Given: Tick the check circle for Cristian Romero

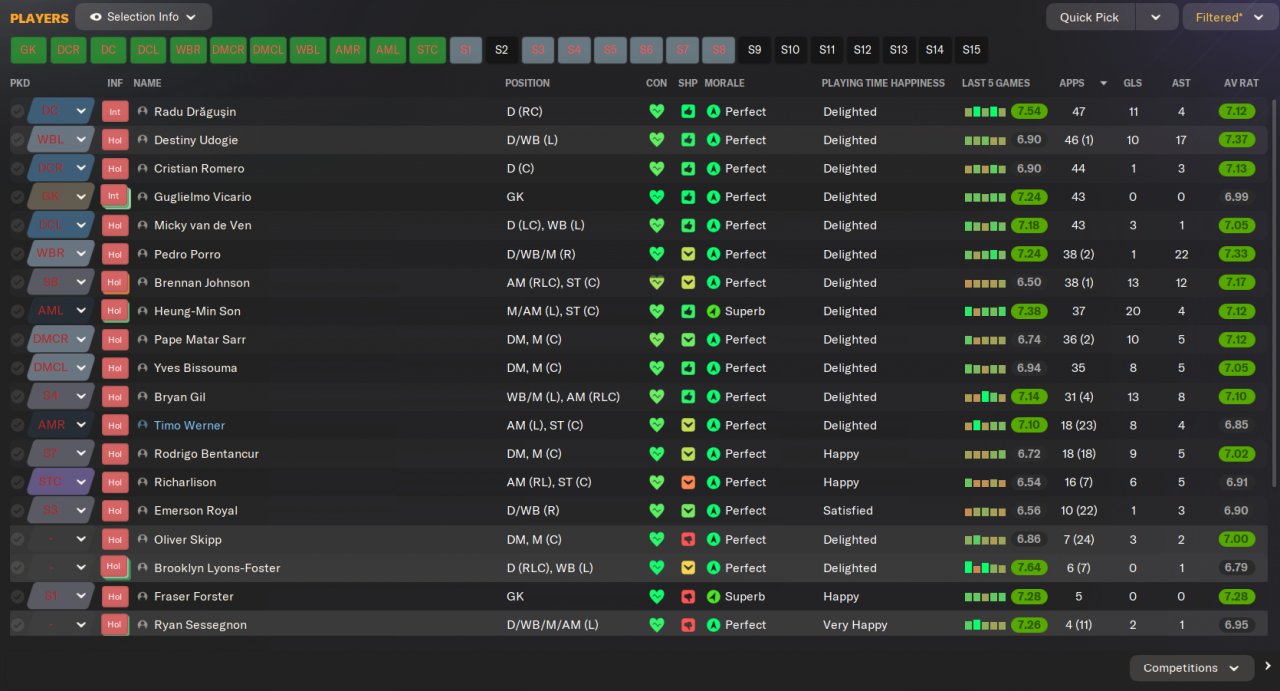Looking at the screenshot, I should tap(17, 168).
